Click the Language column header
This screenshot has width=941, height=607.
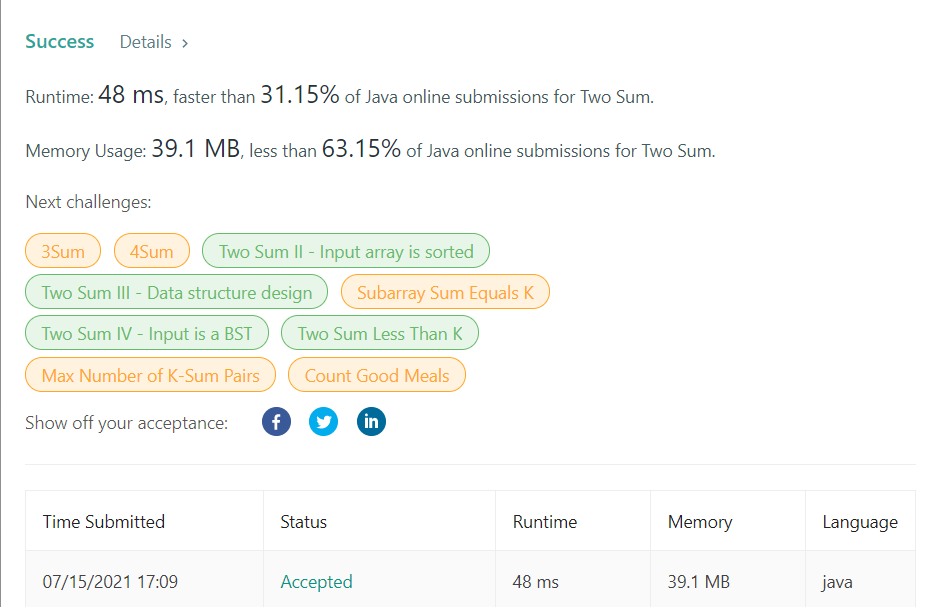(860, 522)
